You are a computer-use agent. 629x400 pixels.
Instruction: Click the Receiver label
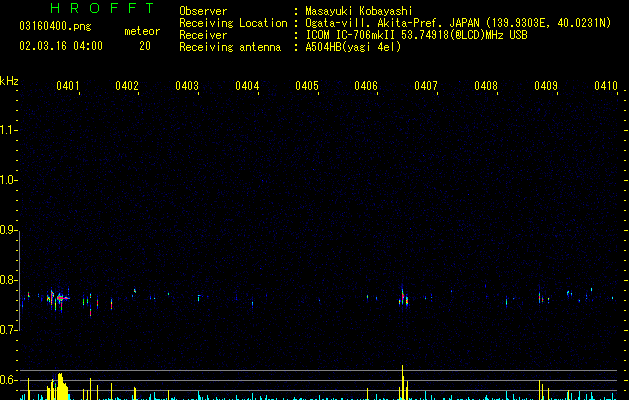coord(203,35)
